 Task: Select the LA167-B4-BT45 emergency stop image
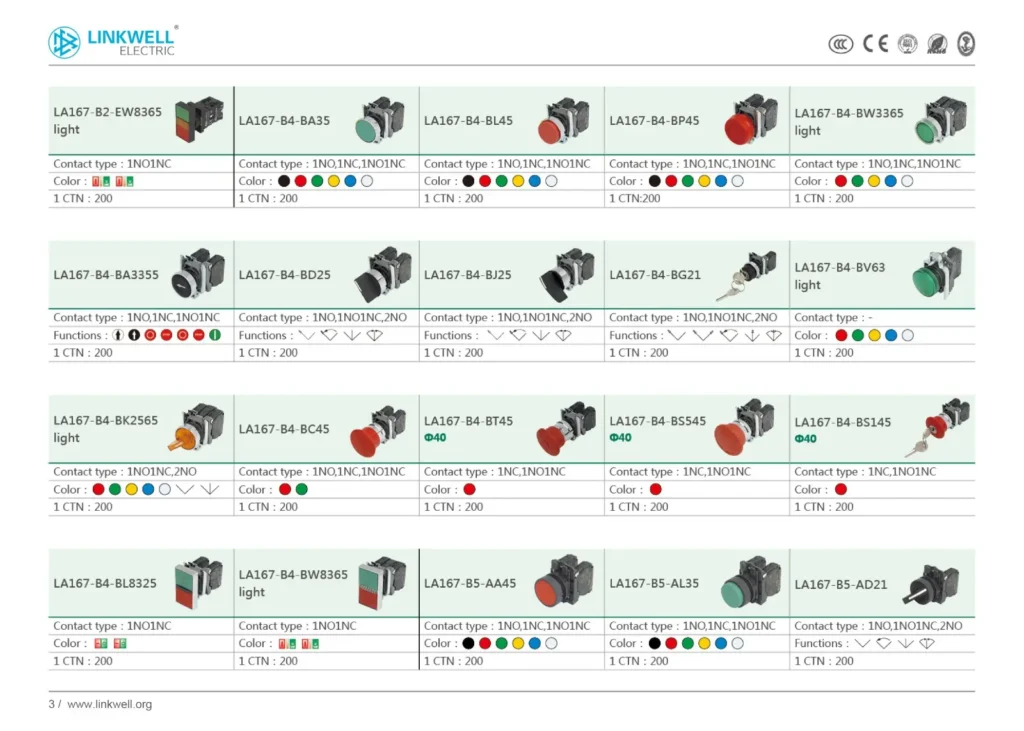click(x=566, y=428)
